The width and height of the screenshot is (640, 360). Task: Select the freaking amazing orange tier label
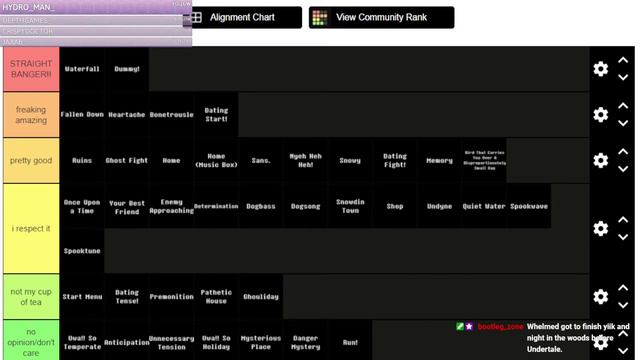pos(31,115)
